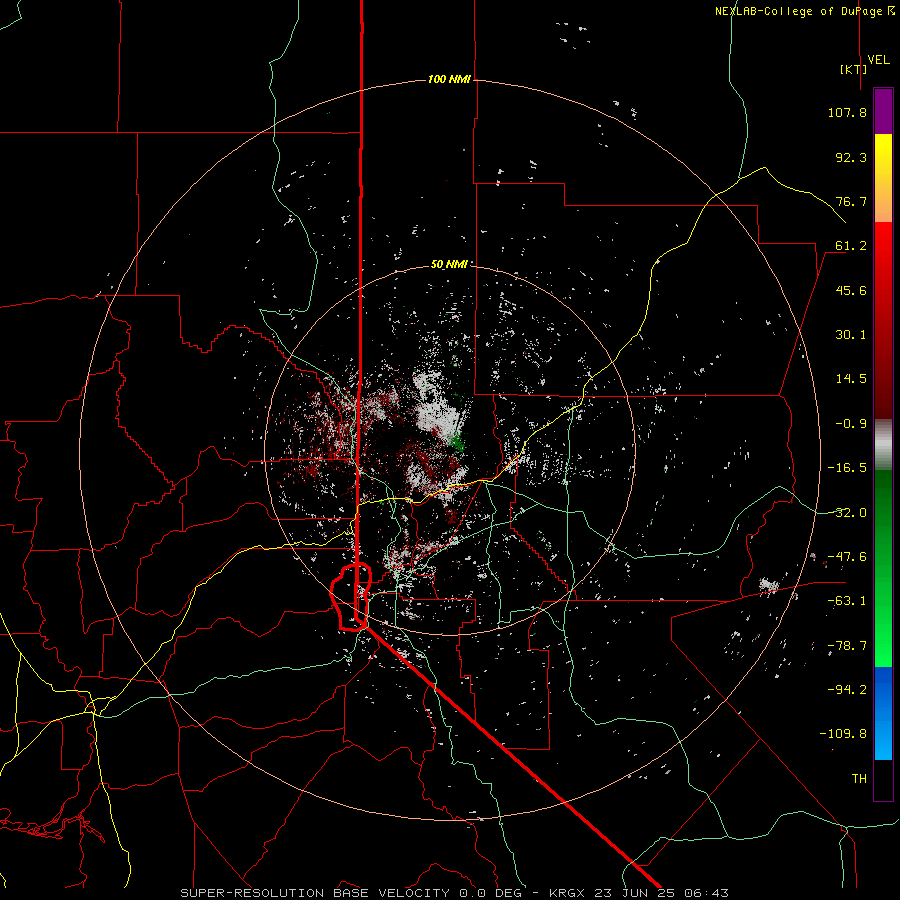Image resolution: width=900 pixels, height=900 pixels.
Task: Select the 76.7 scale value
Action: (851, 201)
